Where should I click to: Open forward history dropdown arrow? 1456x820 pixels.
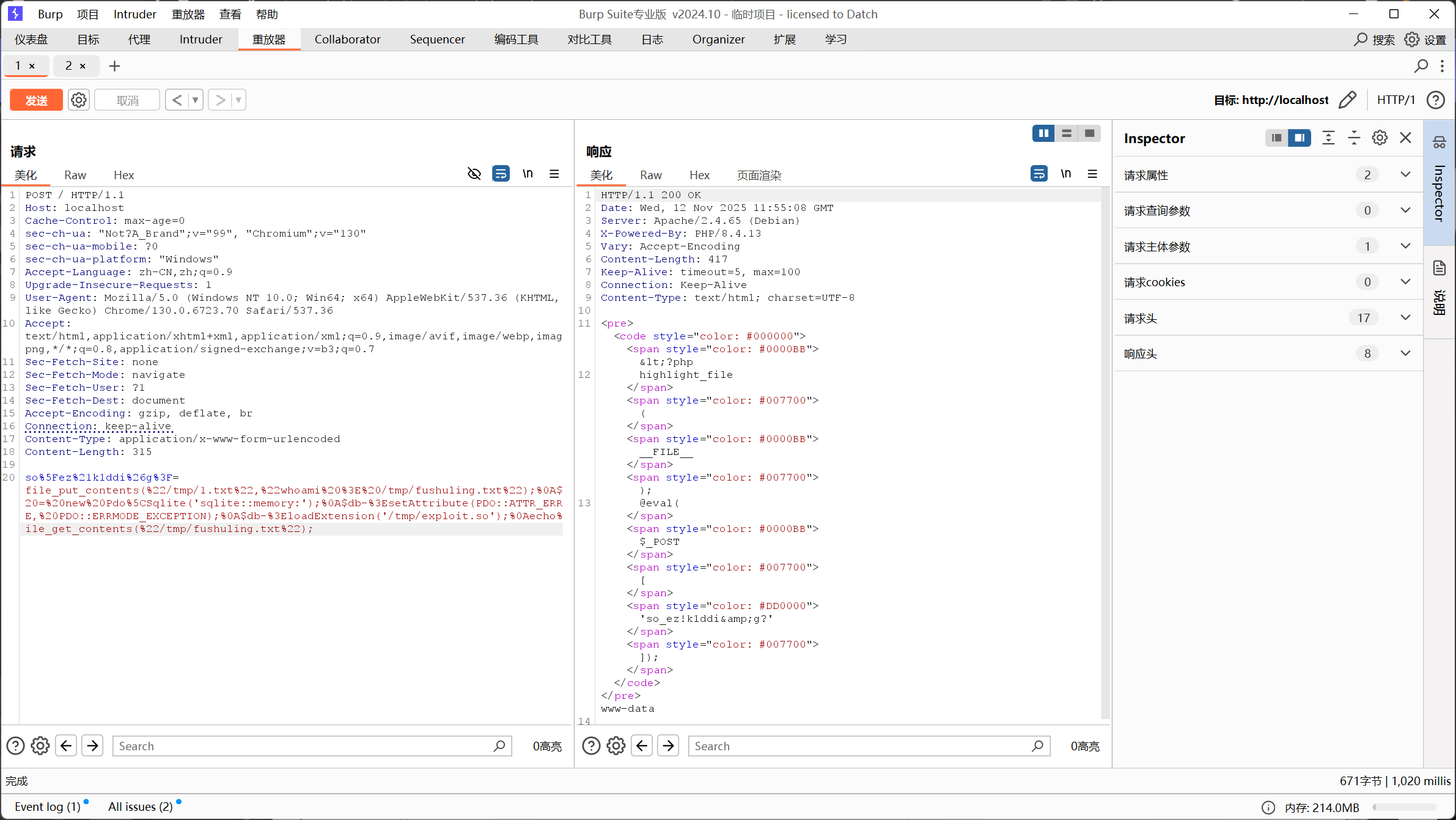pos(238,100)
